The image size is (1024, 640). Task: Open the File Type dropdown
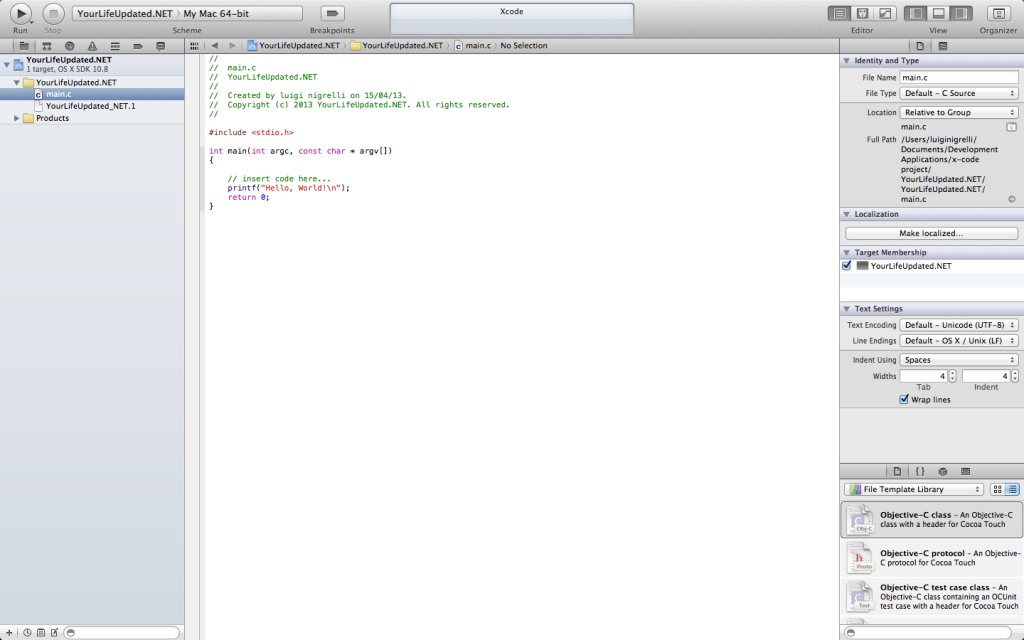958,93
